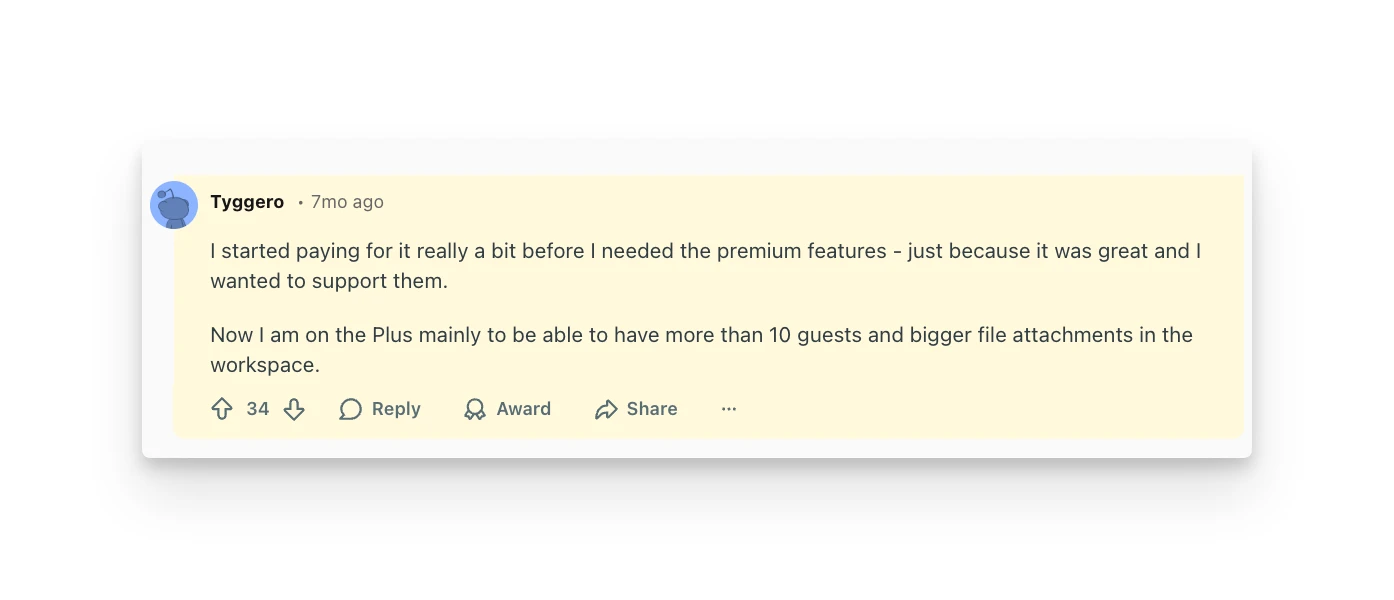Open the three-dot more options menu
1394x600 pixels.
coord(729,409)
